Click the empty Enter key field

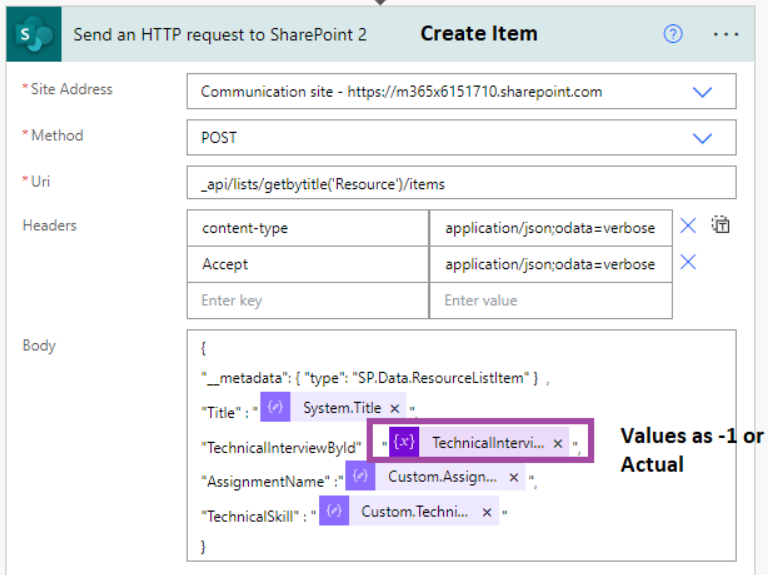308,300
